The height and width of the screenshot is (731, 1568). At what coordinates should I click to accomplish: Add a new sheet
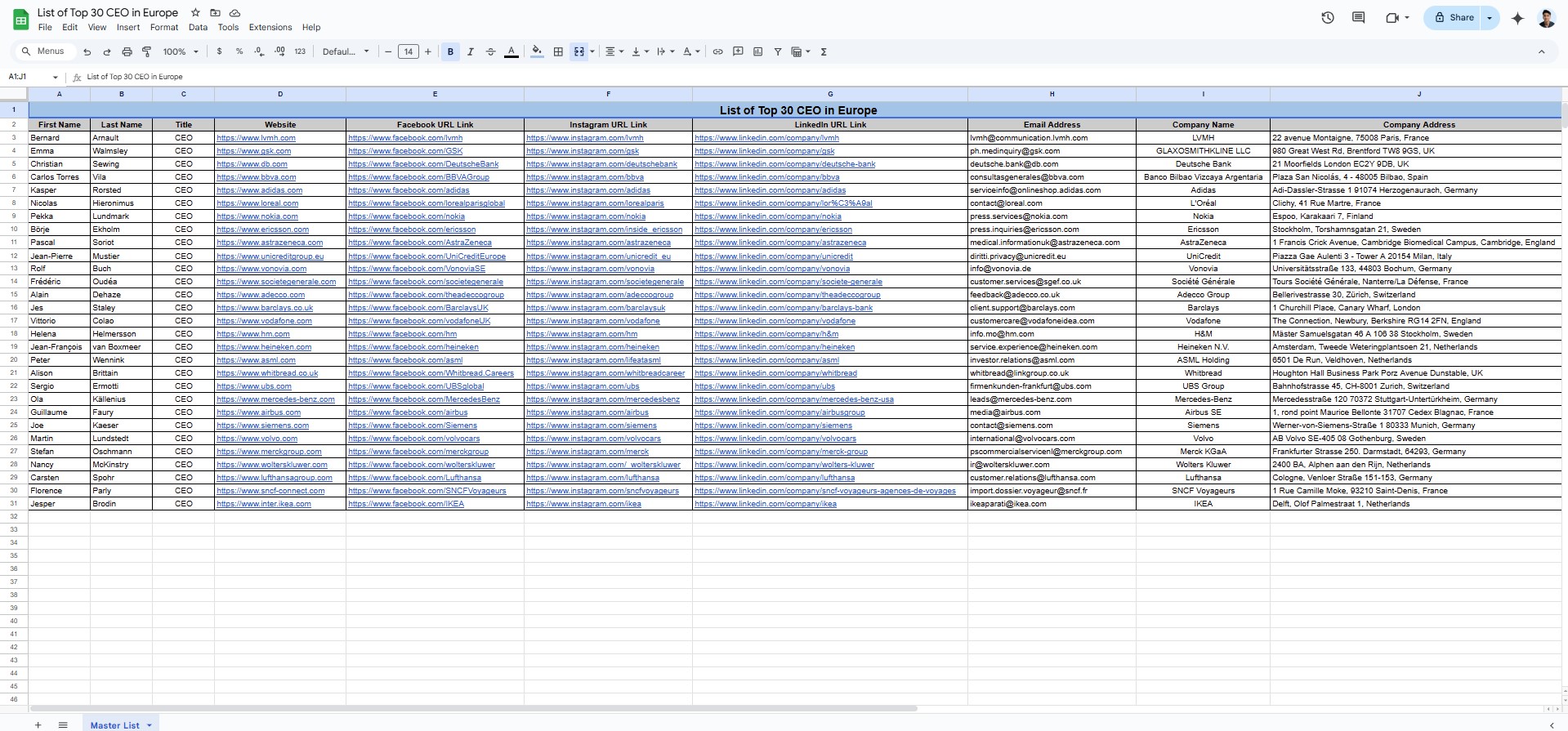[x=38, y=724]
